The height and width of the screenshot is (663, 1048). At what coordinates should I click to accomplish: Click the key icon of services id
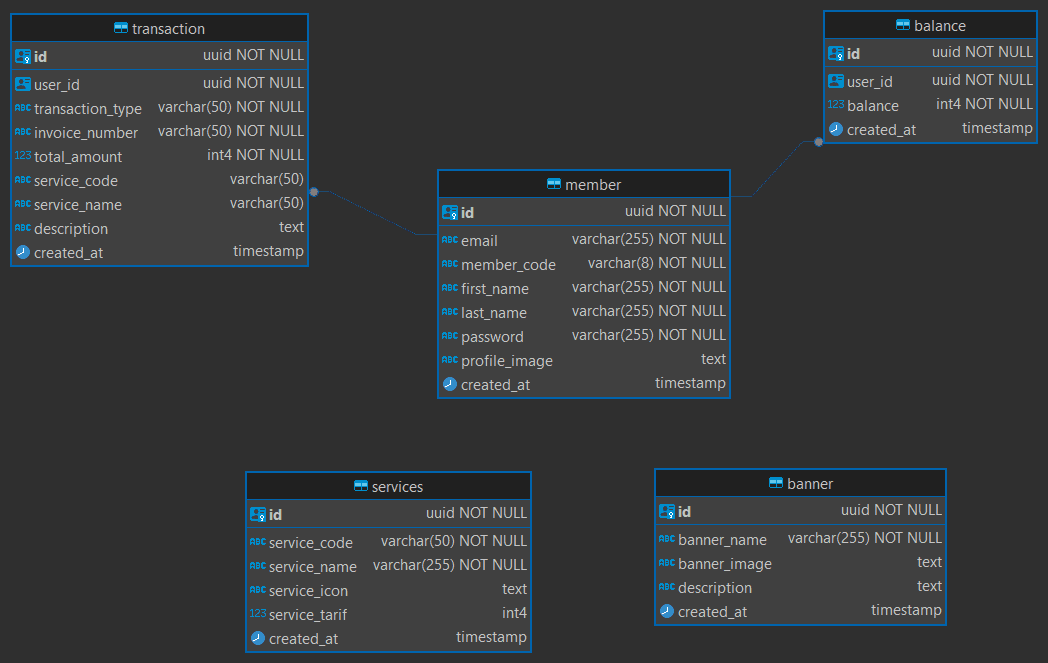[x=258, y=514]
